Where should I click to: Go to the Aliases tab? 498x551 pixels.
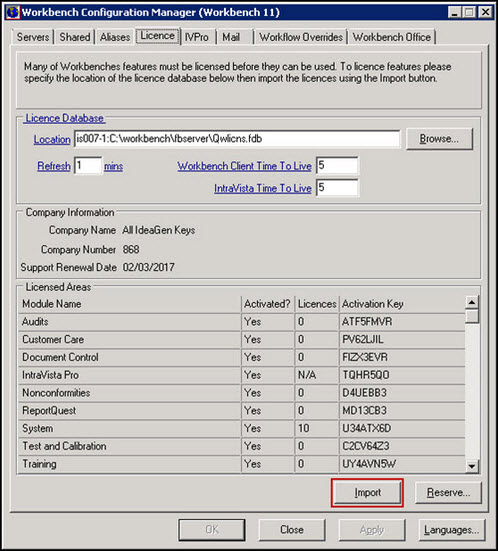tap(115, 37)
